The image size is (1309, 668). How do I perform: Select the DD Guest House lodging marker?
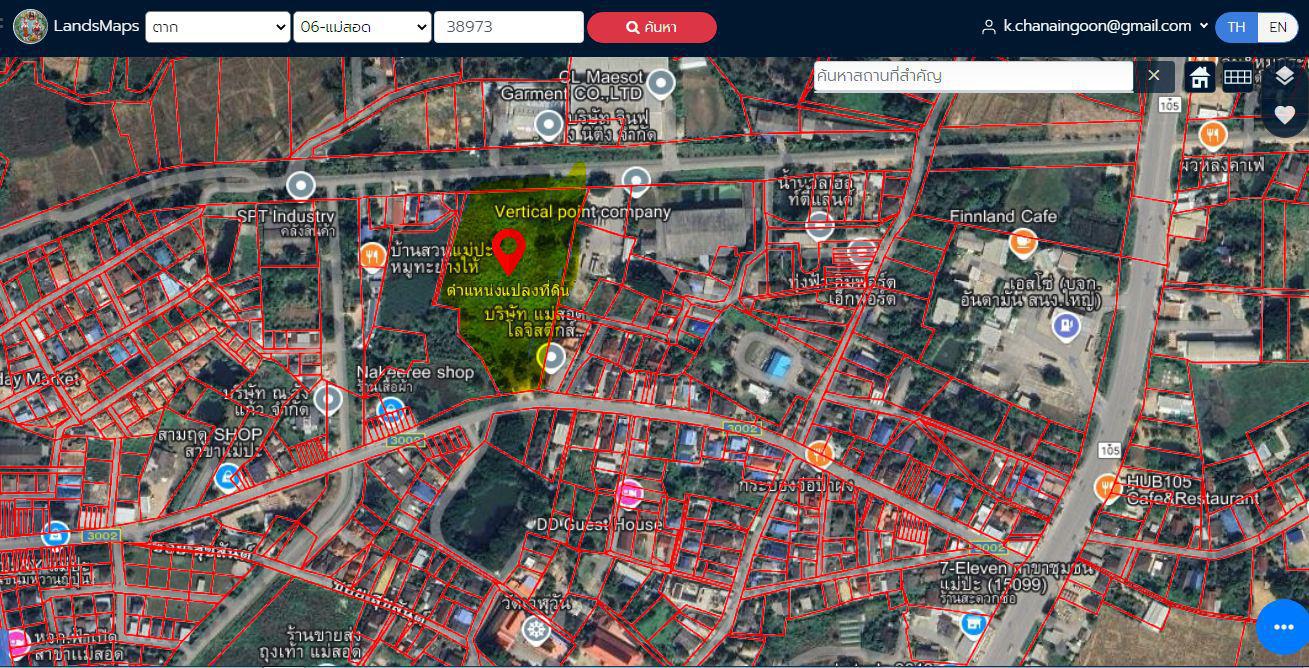(628, 493)
